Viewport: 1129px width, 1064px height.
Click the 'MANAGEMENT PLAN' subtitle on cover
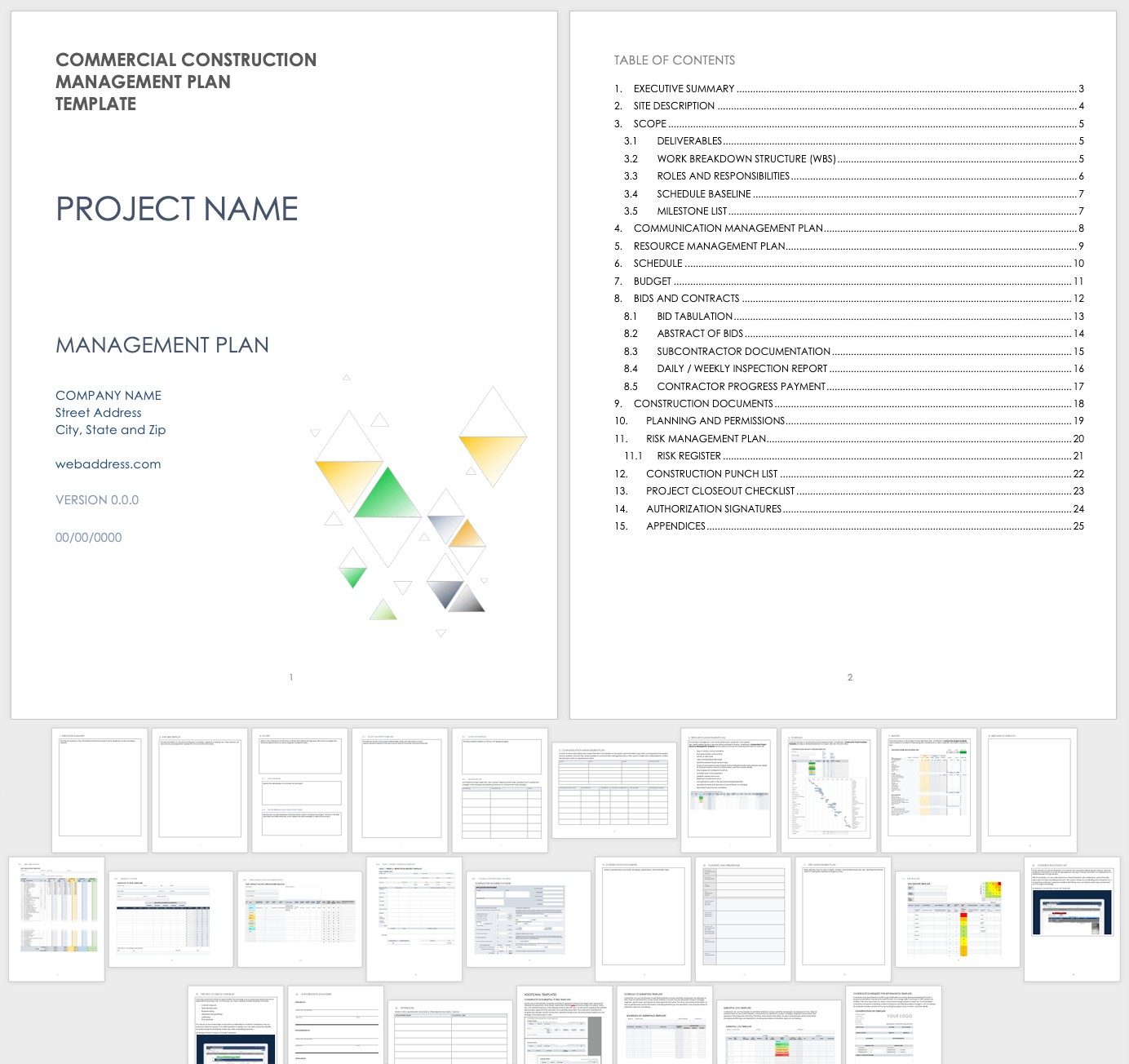point(162,345)
